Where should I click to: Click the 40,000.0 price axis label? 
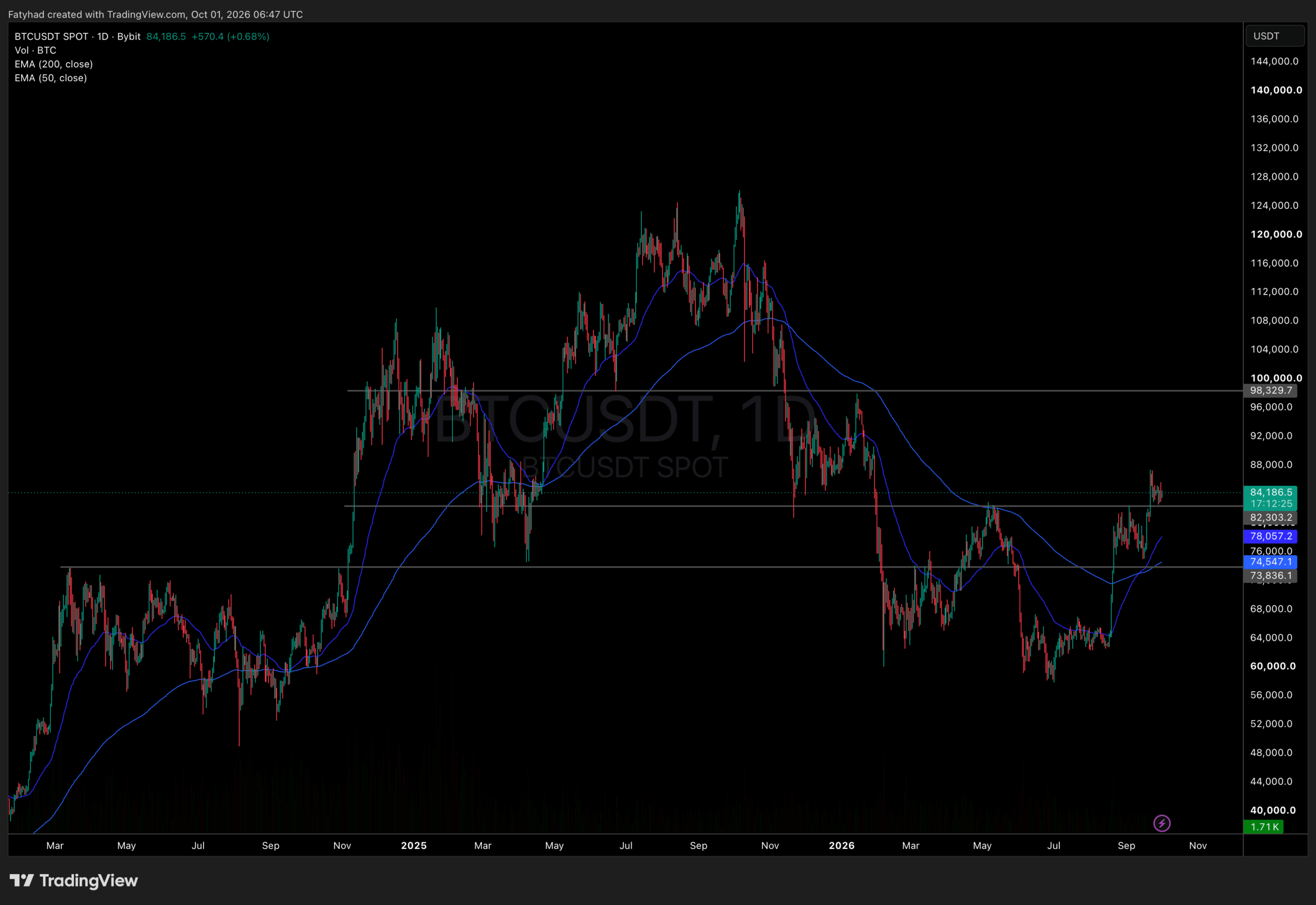[1273, 810]
